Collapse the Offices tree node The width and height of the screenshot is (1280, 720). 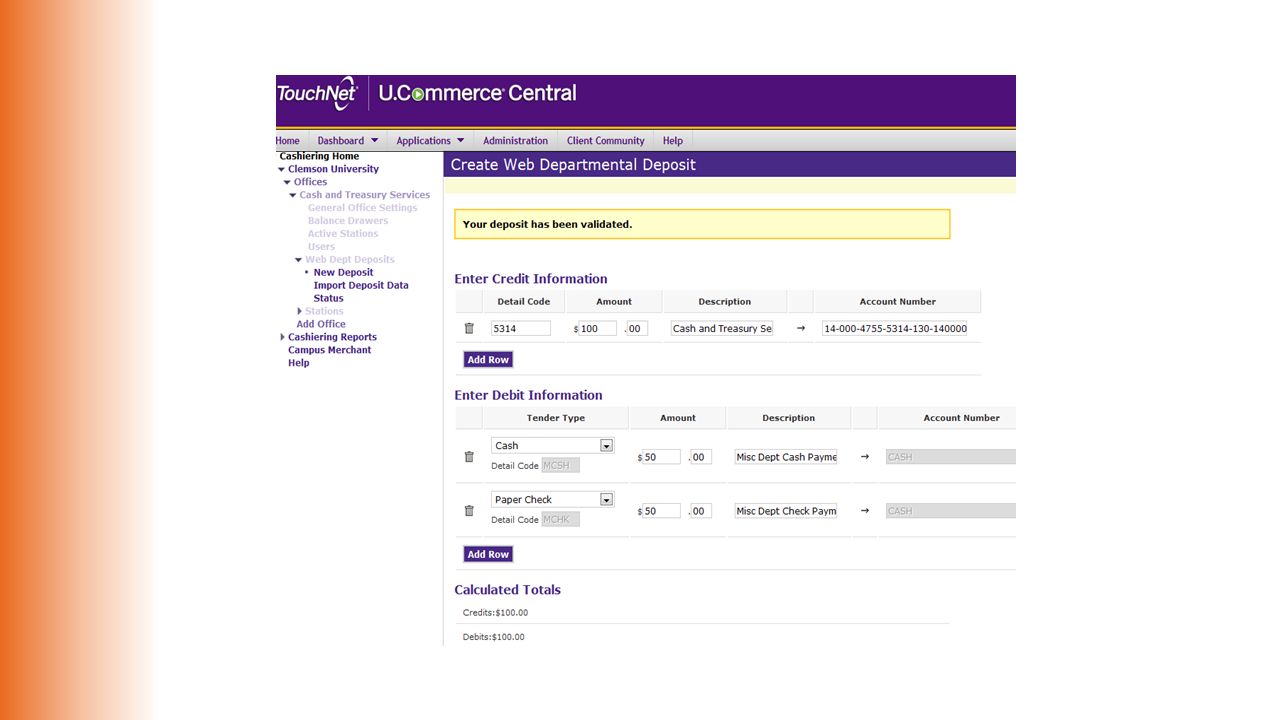(288, 183)
